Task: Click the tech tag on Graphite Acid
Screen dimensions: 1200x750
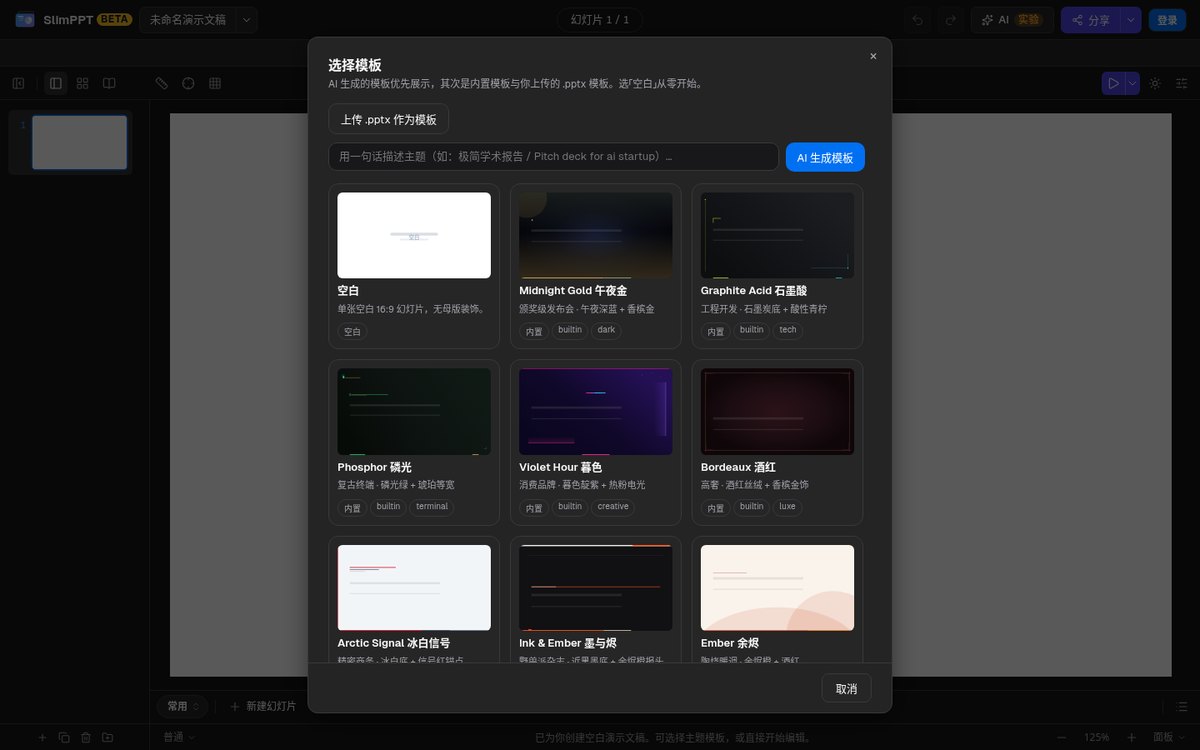Action: pyautogui.click(x=788, y=330)
